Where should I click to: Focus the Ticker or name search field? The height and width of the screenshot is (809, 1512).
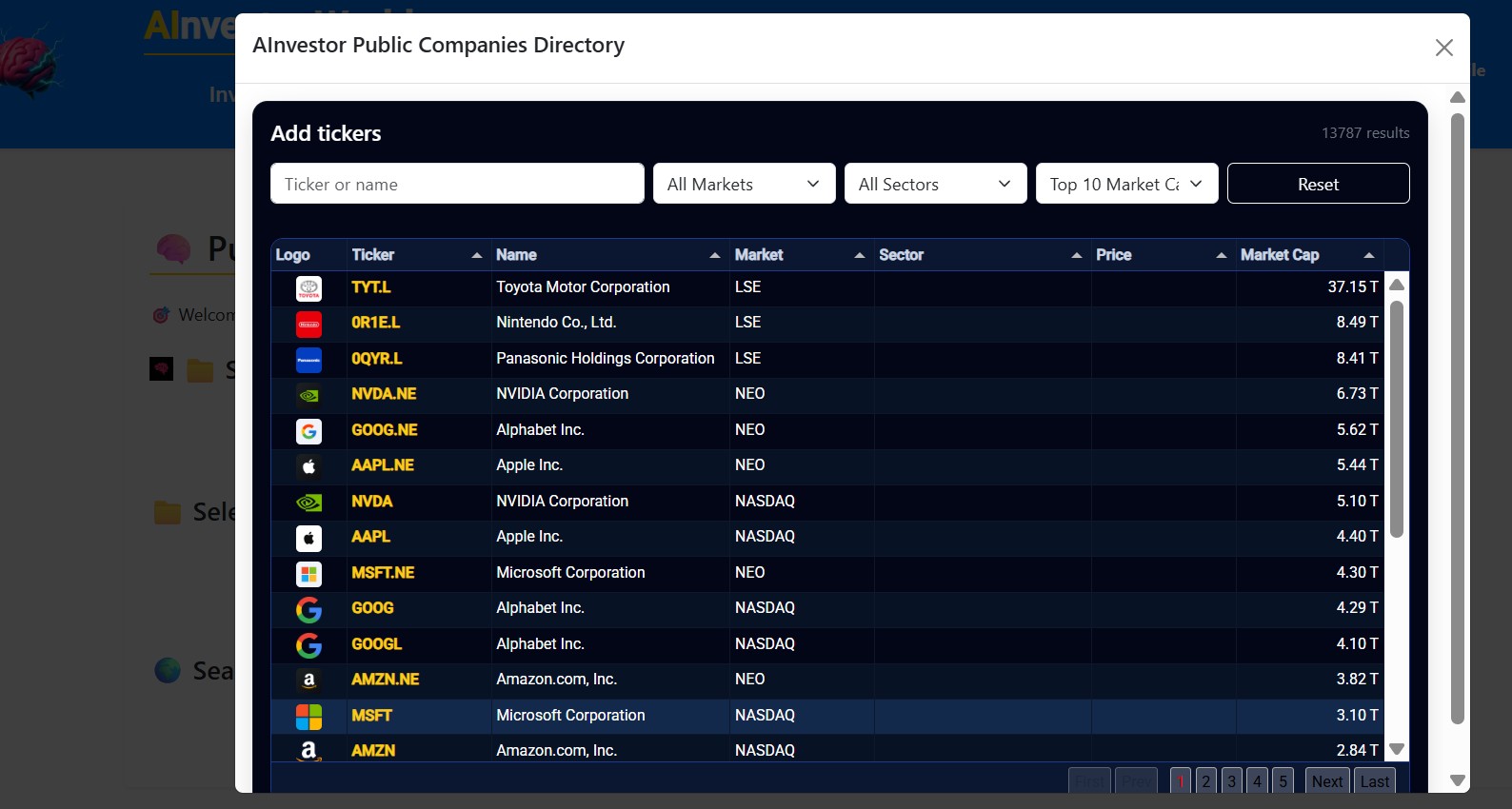point(457,184)
